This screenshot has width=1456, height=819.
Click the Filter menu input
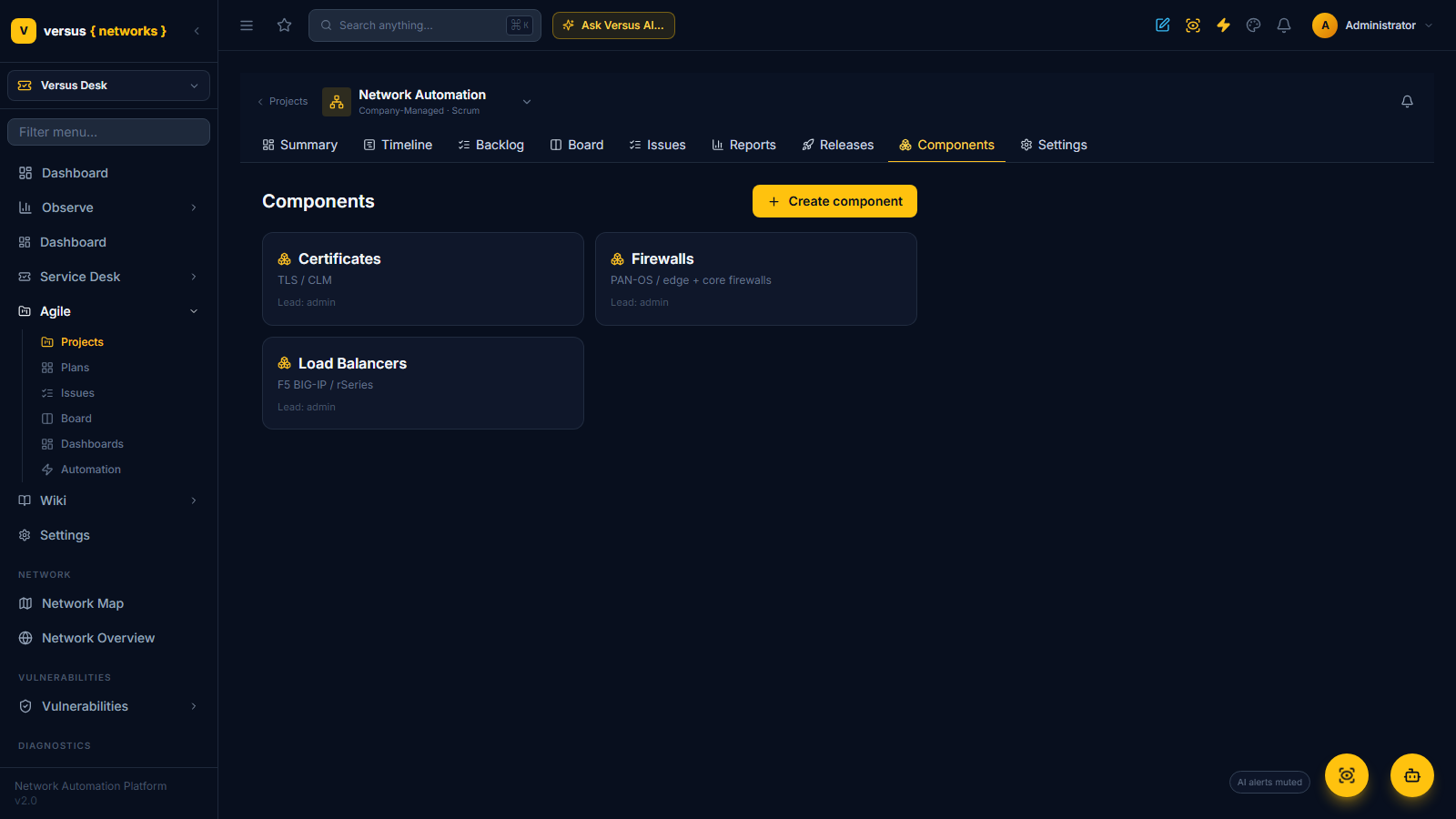click(109, 132)
